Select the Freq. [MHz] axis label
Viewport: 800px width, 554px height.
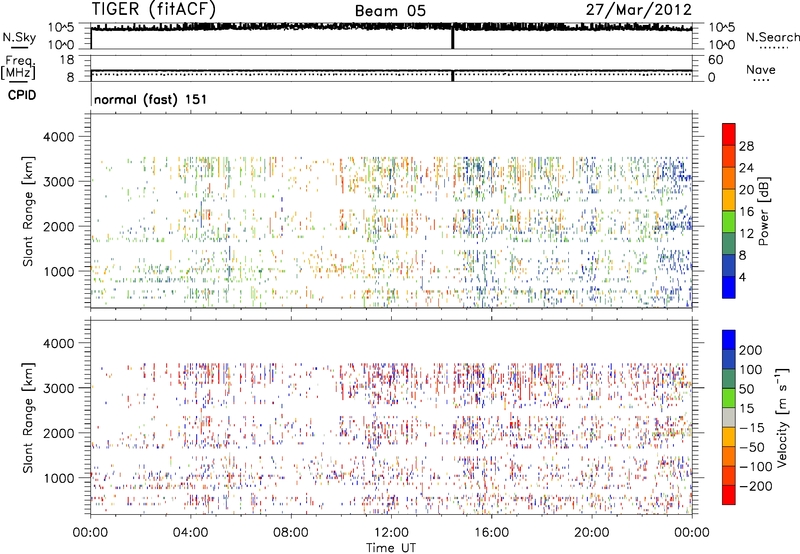19,67
